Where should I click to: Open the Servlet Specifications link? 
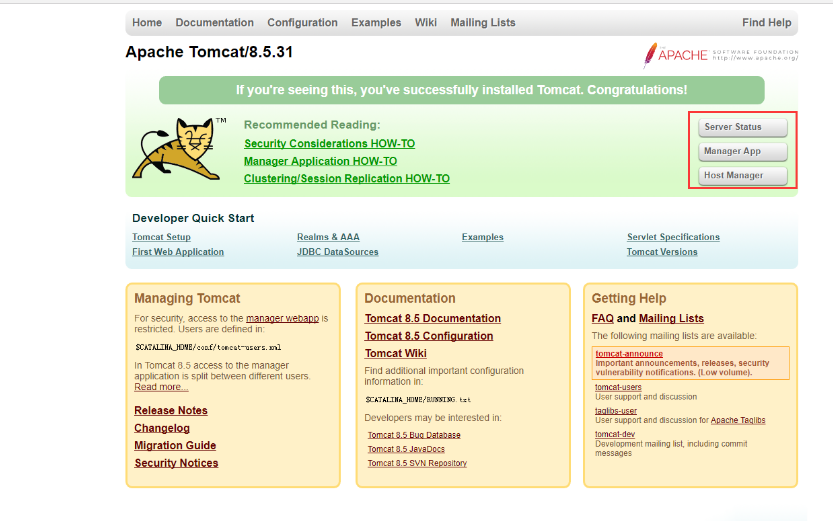[x=673, y=237]
